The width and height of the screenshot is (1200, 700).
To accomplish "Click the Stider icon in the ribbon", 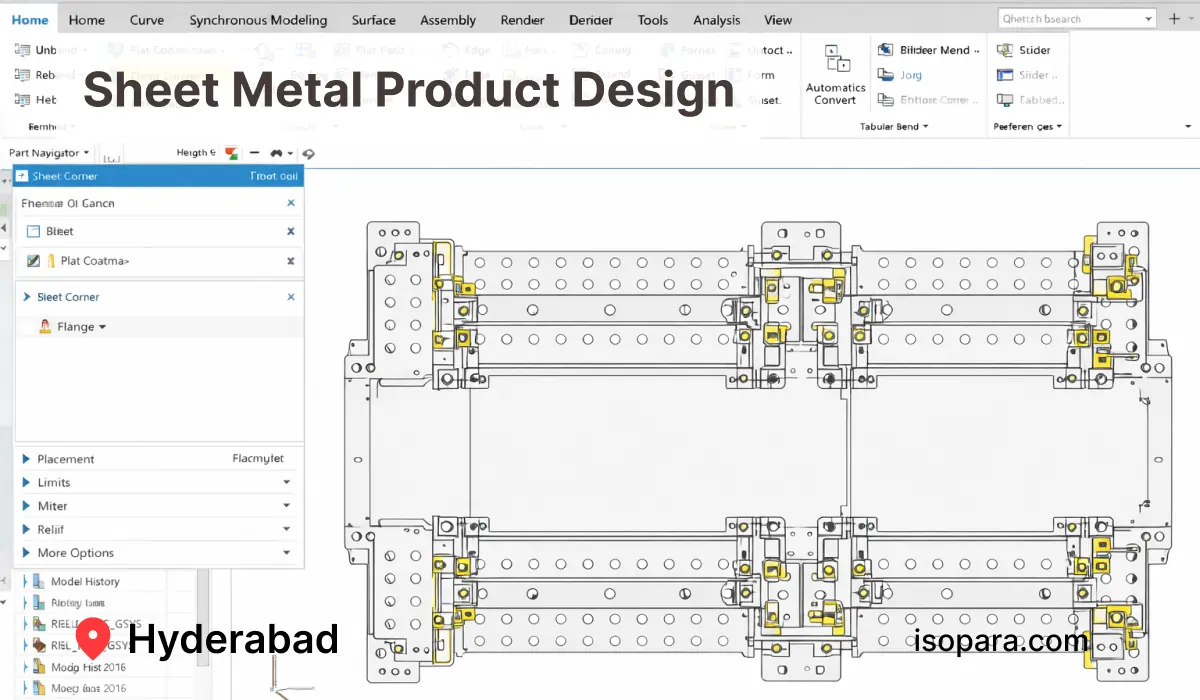I will click(1005, 50).
